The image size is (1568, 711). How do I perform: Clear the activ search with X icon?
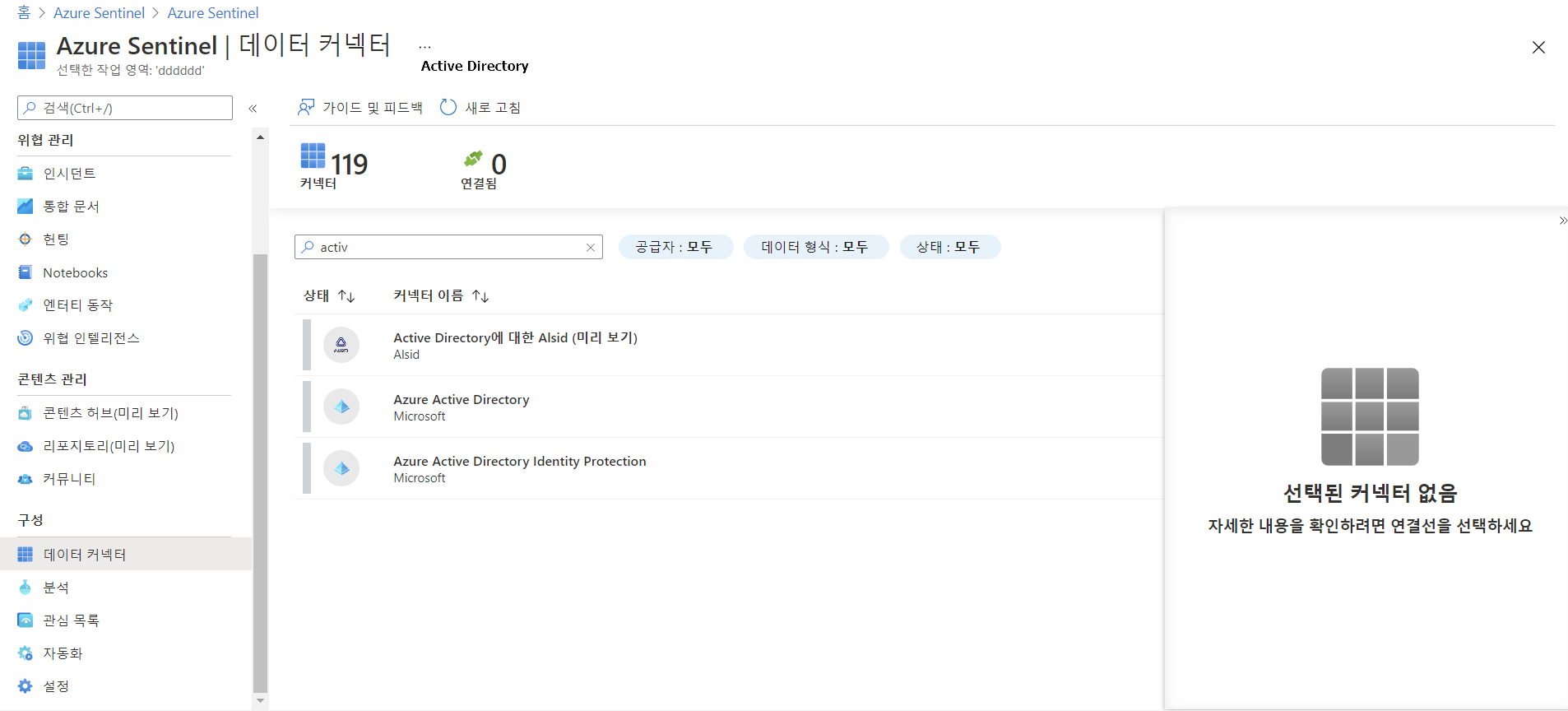pyautogui.click(x=591, y=248)
